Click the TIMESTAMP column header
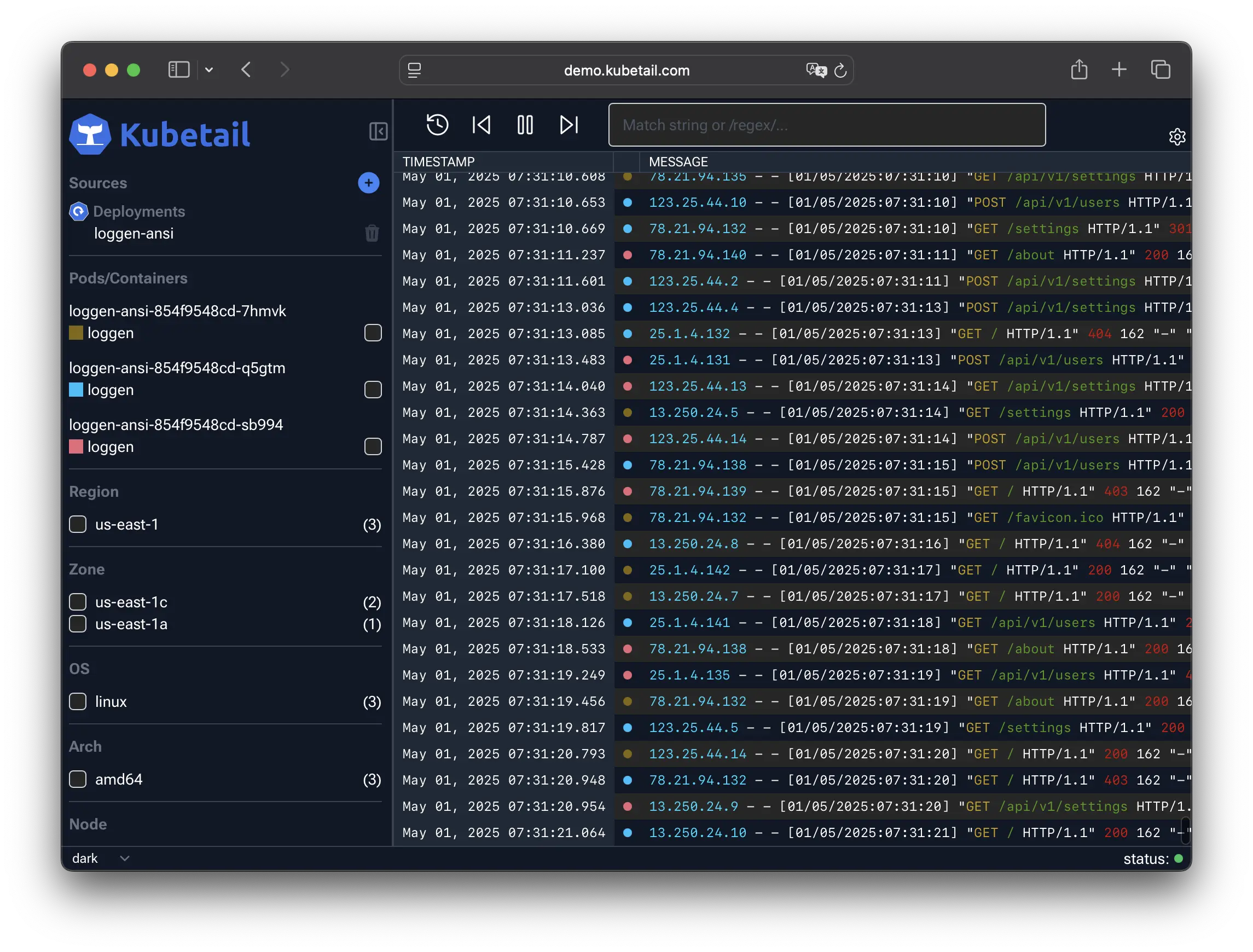Image resolution: width=1253 pixels, height=952 pixels. click(x=438, y=161)
